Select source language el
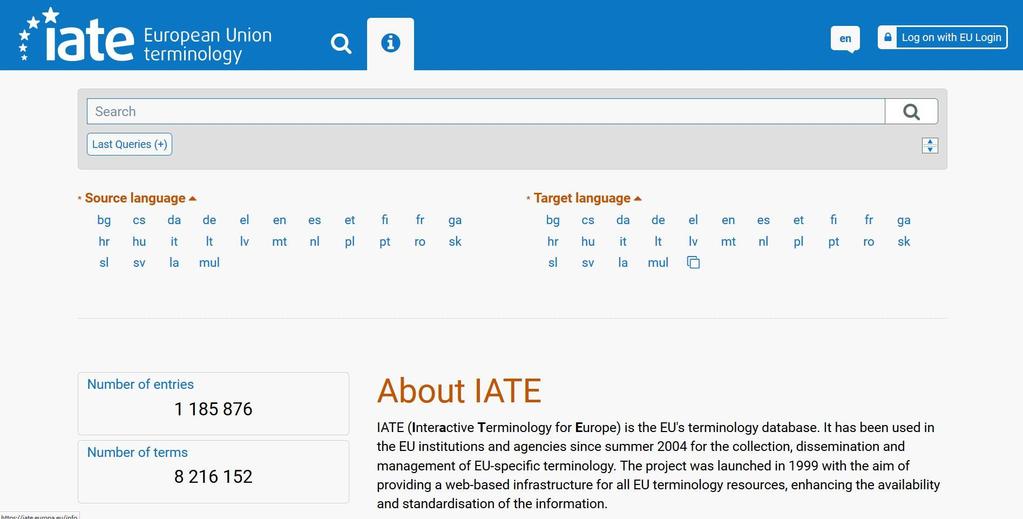1023x519 pixels. tap(244, 220)
